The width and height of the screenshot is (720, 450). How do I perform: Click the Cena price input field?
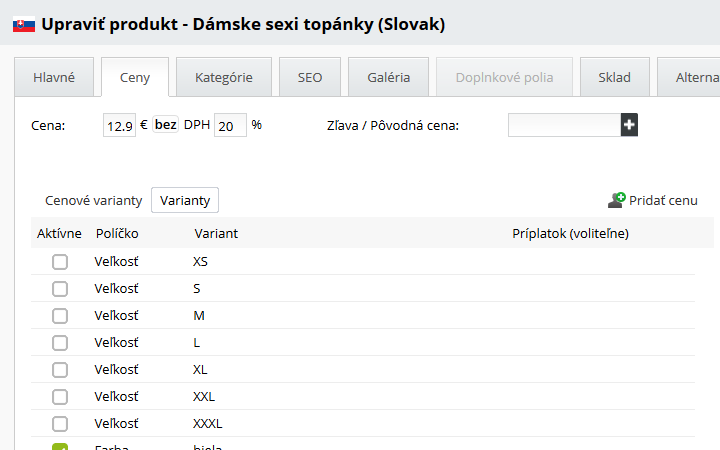(x=119, y=126)
